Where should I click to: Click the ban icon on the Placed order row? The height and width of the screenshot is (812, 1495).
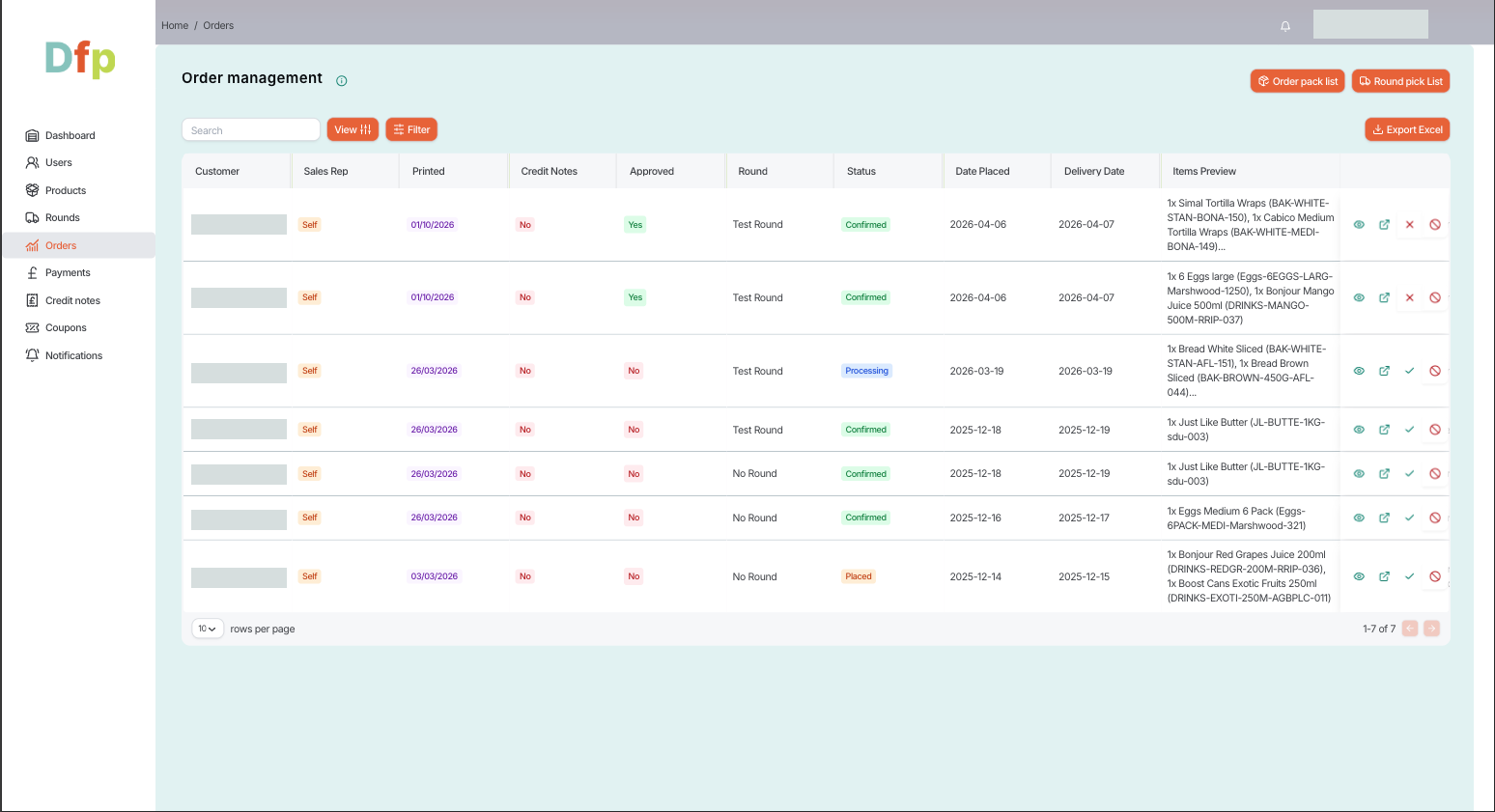(1435, 576)
